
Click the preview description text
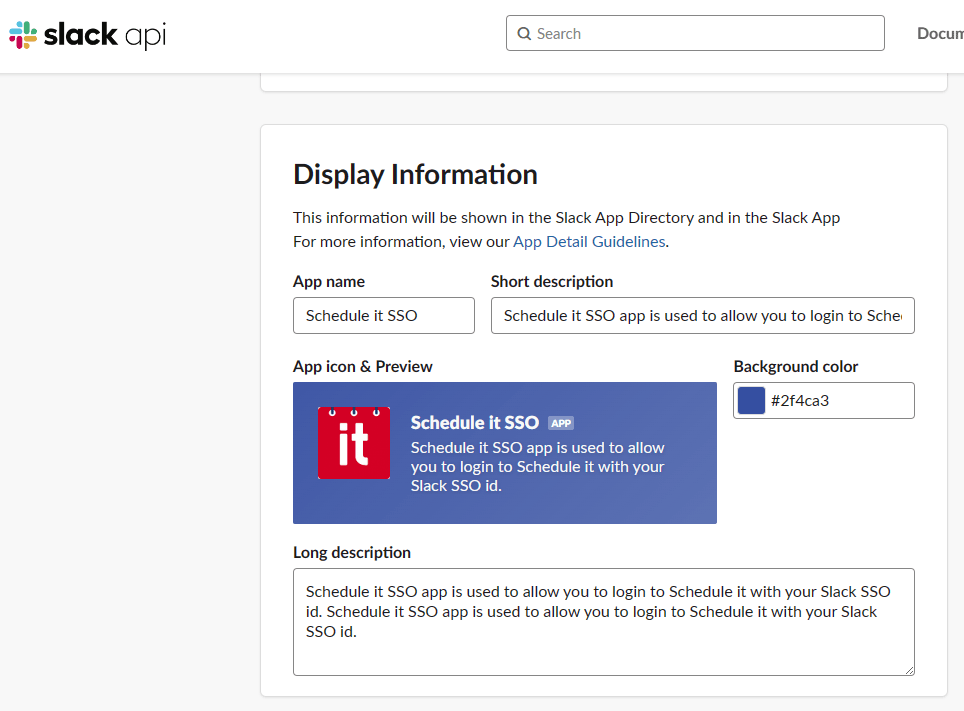(x=537, y=467)
